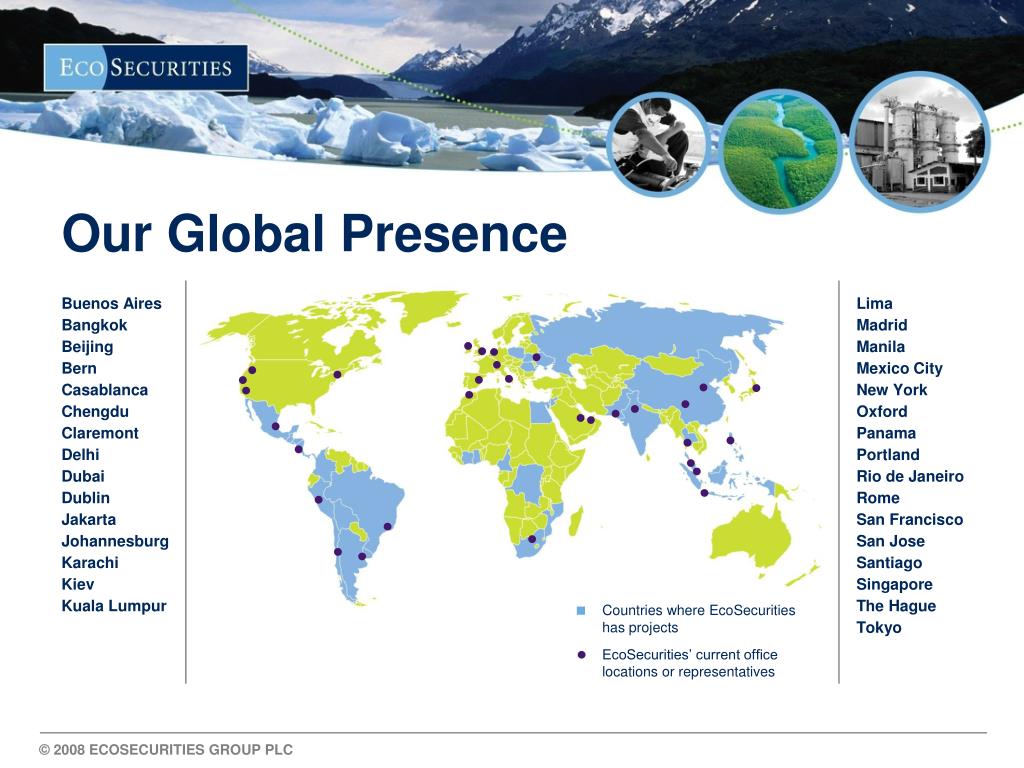Select 'Kiev' in the city list
The image size is (1024, 768).
[x=78, y=584]
